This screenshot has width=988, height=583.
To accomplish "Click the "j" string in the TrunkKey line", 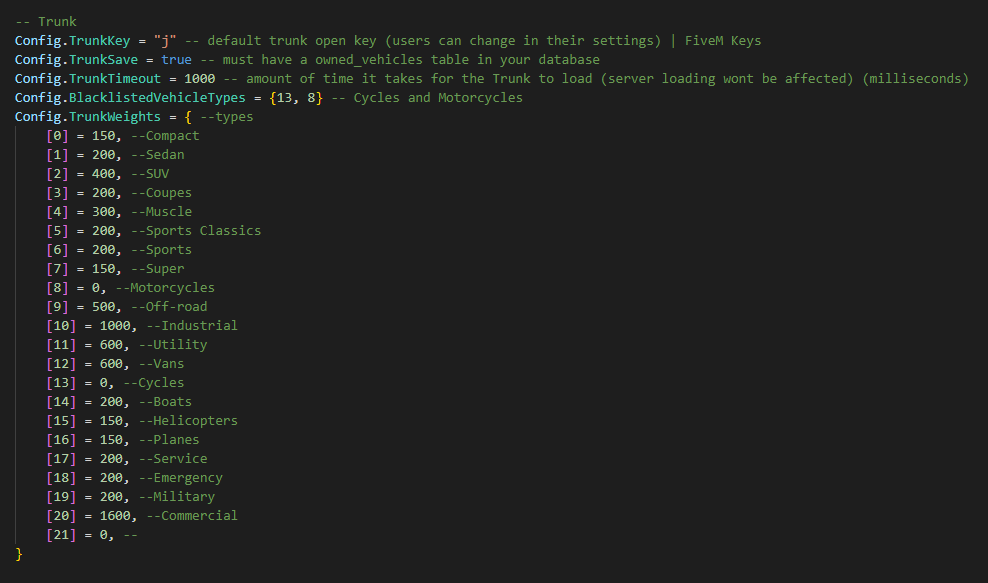I will (x=165, y=41).
